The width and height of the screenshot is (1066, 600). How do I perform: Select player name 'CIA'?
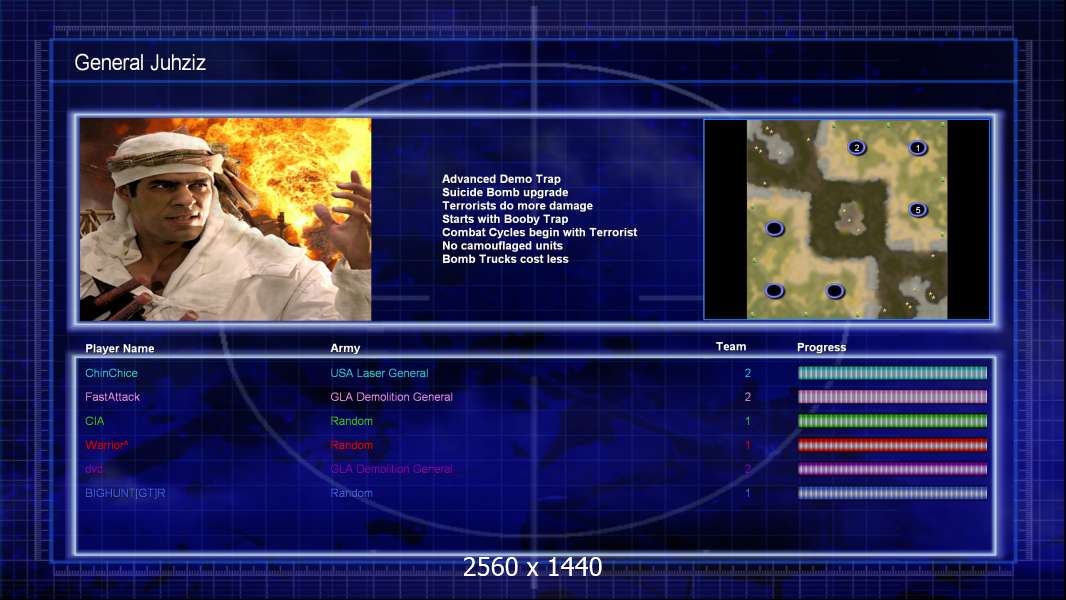[94, 421]
